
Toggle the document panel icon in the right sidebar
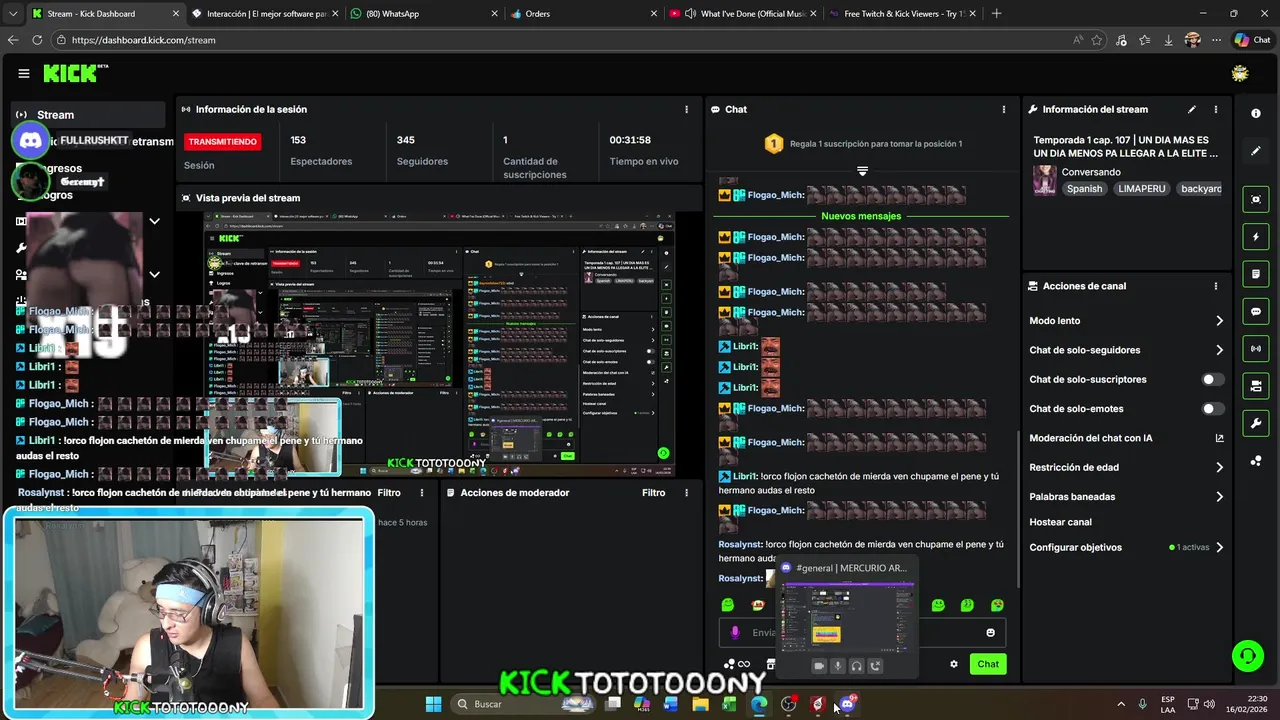[x=1256, y=274]
